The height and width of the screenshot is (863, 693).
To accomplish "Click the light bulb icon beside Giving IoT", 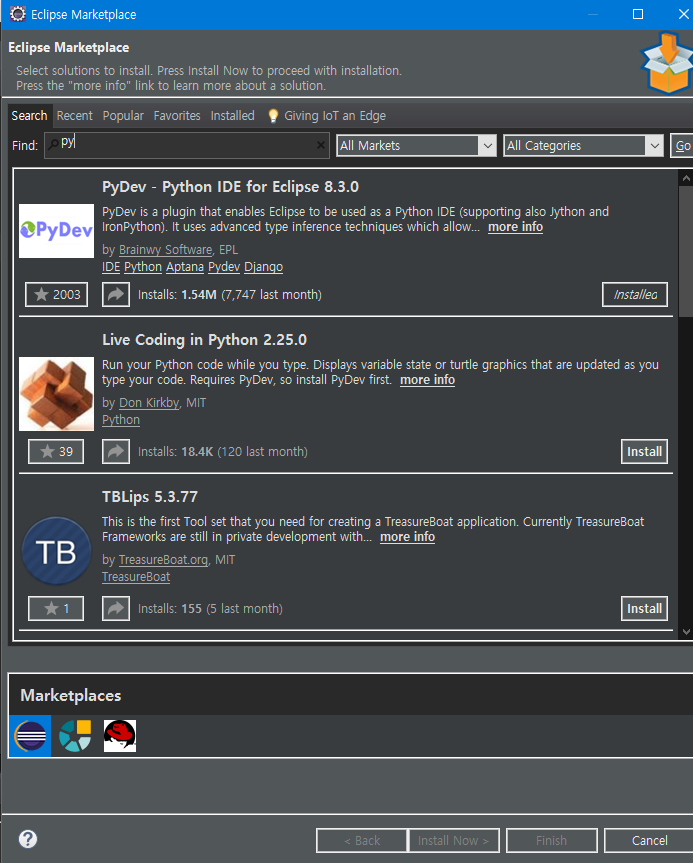I will click(x=273, y=116).
